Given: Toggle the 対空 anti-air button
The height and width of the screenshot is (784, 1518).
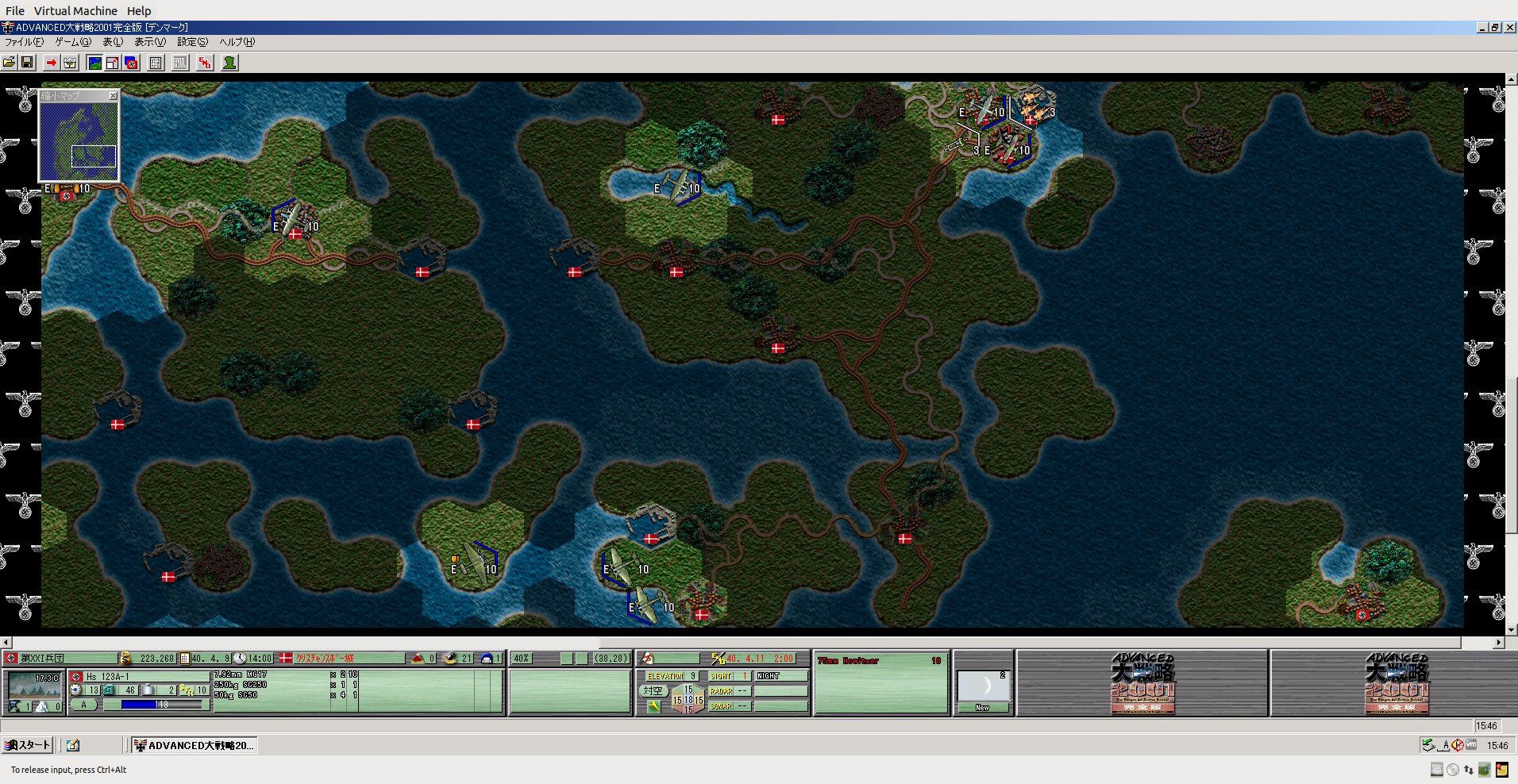Looking at the screenshot, I should click(x=653, y=690).
